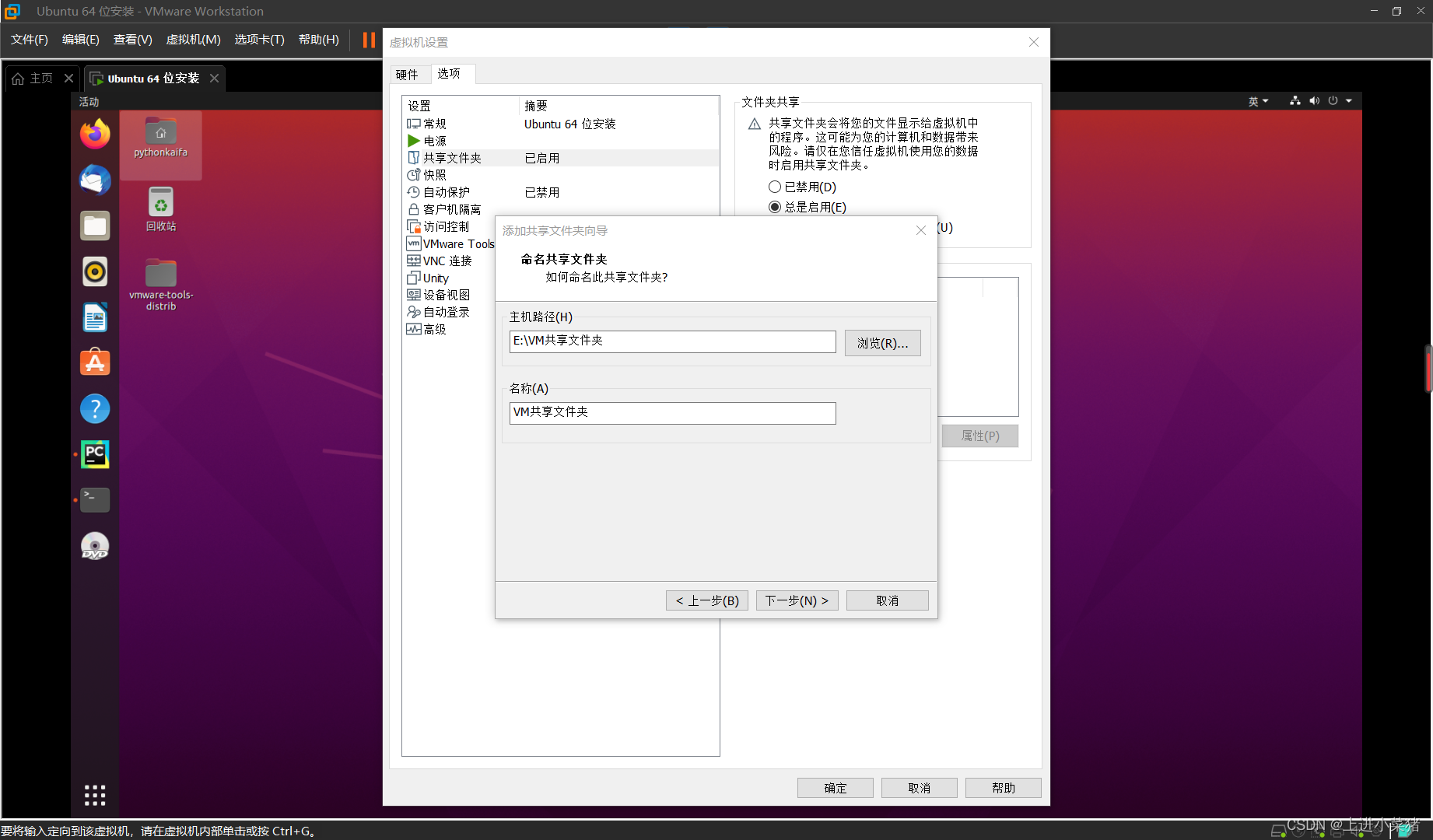Open the vmware-tools-distrib folder on desktop
Image resolution: width=1433 pixels, height=840 pixels.
pos(161,284)
